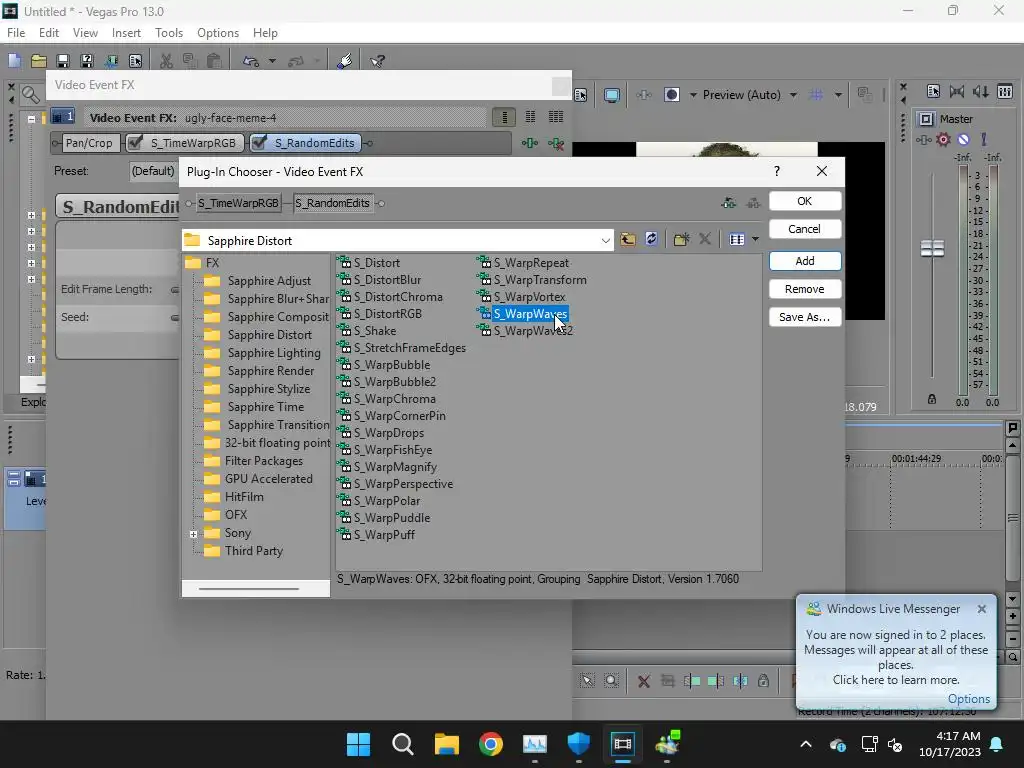Click the red X Delete icon in timeline toolbar
Image resolution: width=1024 pixels, height=768 pixels.
(x=643, y=681)
